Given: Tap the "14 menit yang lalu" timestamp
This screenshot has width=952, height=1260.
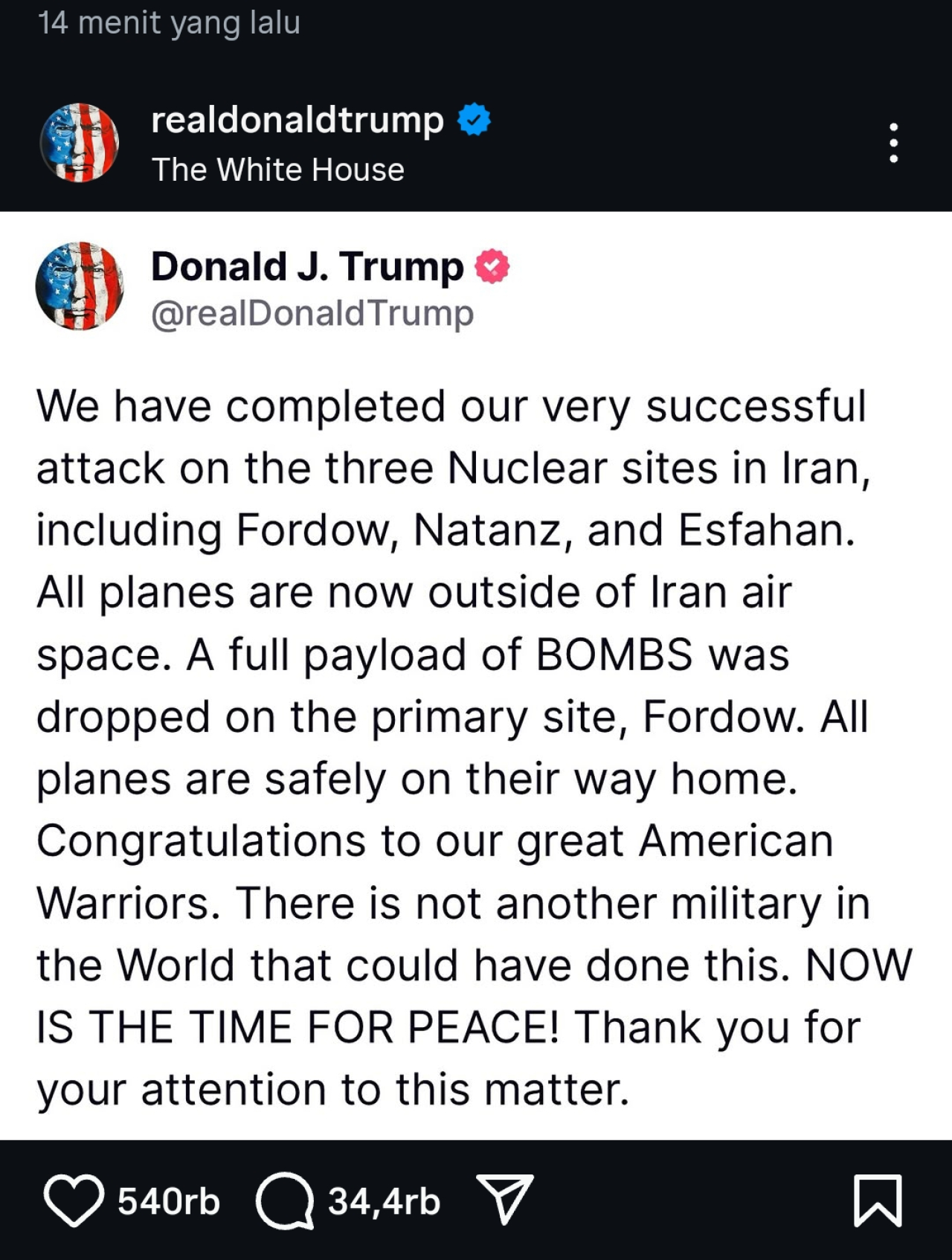Looking at the screenshot, I should pos(170,22).
